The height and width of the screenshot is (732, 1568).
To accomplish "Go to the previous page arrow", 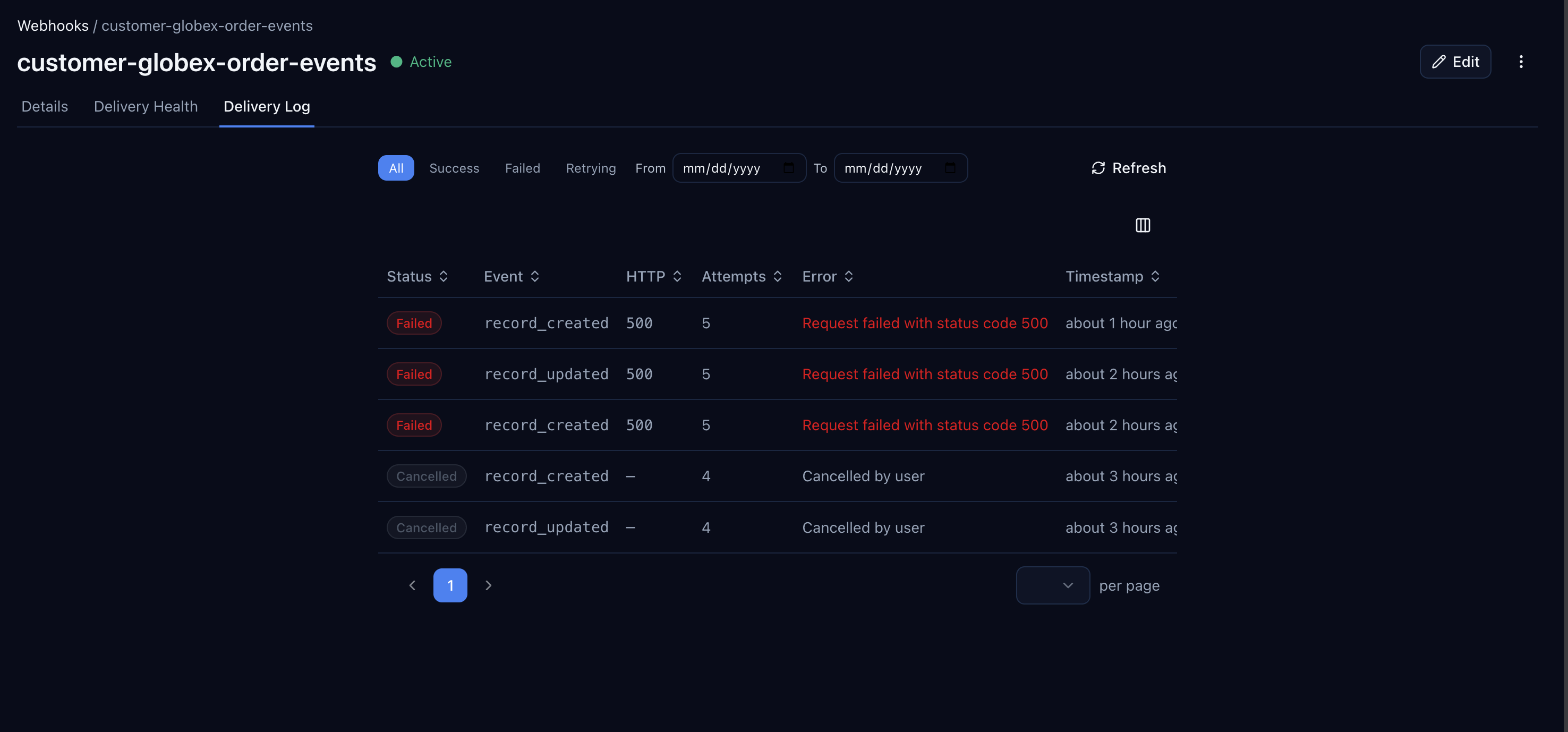I will (x=412, y=585).
